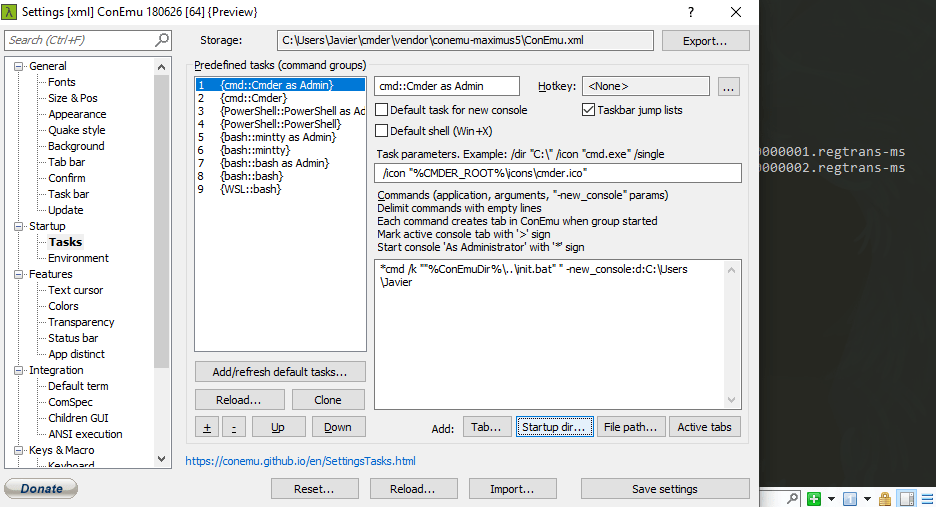Screen dimensions: 936x507
Task: Open the Size & Pos settings page
Action: point(73,98)
